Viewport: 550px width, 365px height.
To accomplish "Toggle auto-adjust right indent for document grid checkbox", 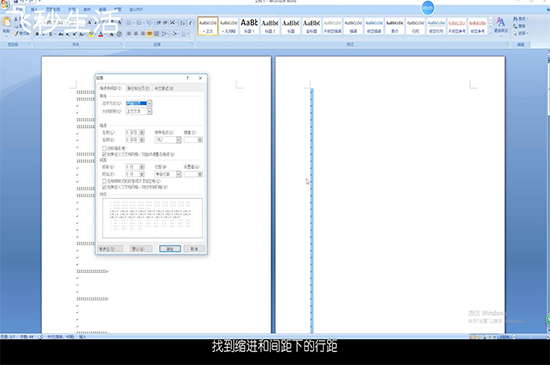I will coord(104,154).
